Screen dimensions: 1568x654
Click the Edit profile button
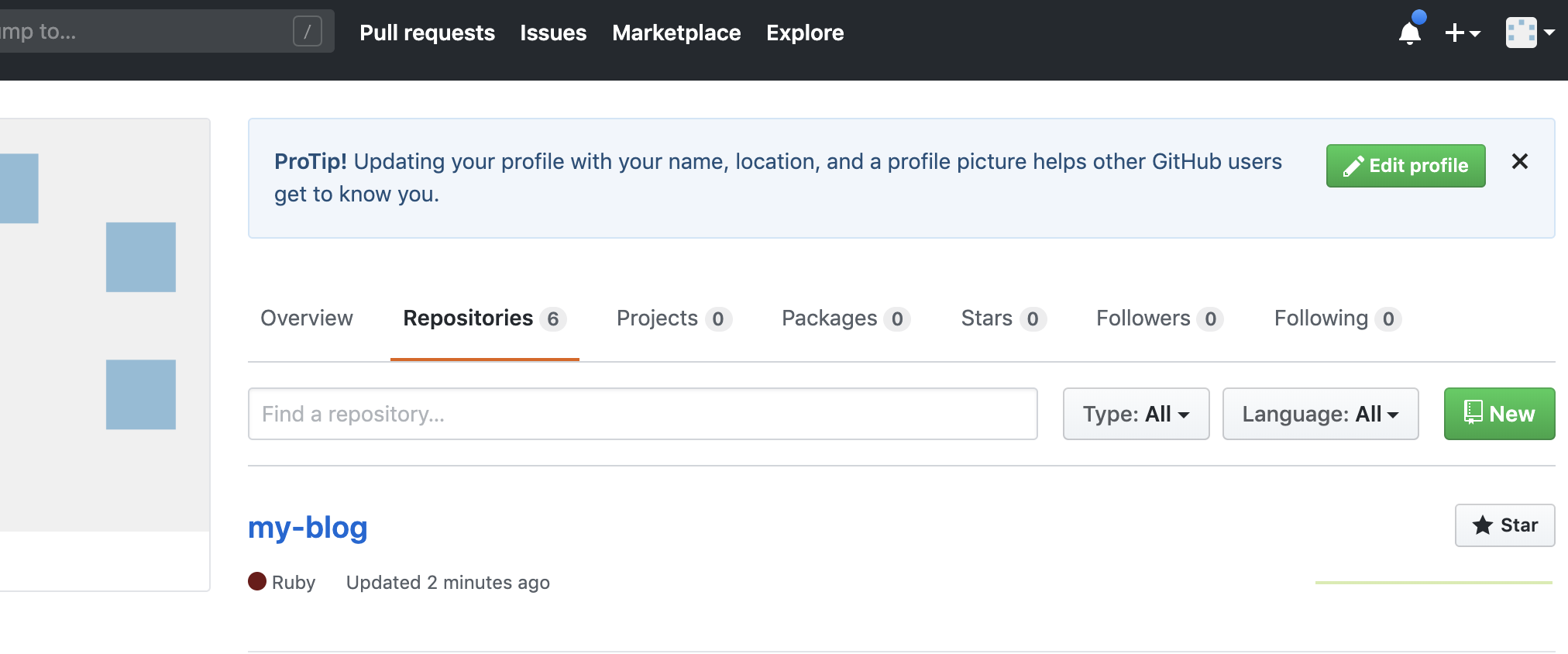1405,165
